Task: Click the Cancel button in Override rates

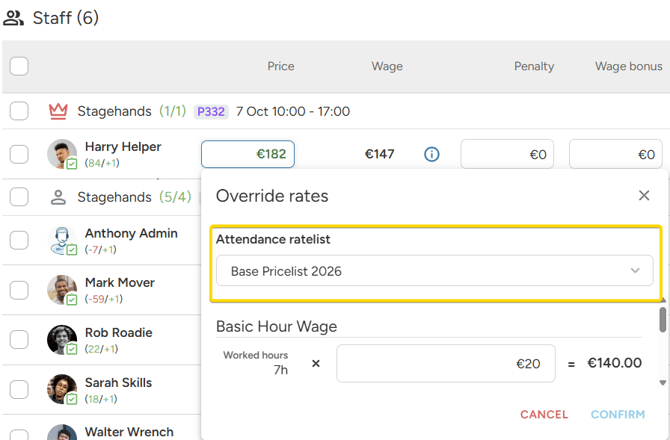Action: coord(544,414)
